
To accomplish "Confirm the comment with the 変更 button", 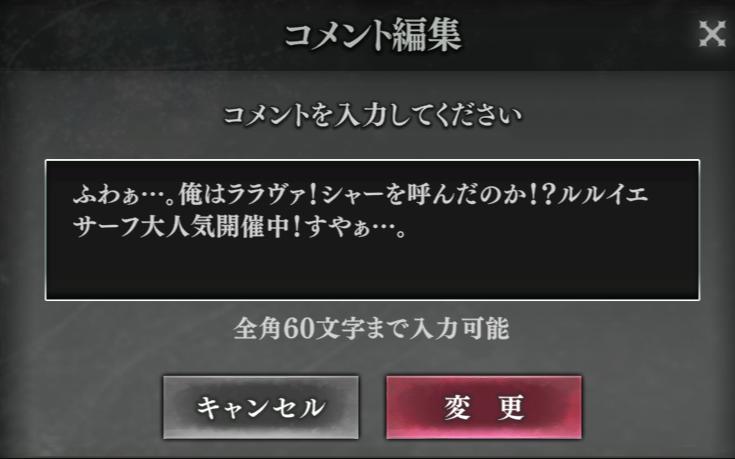I will [484, 407].
